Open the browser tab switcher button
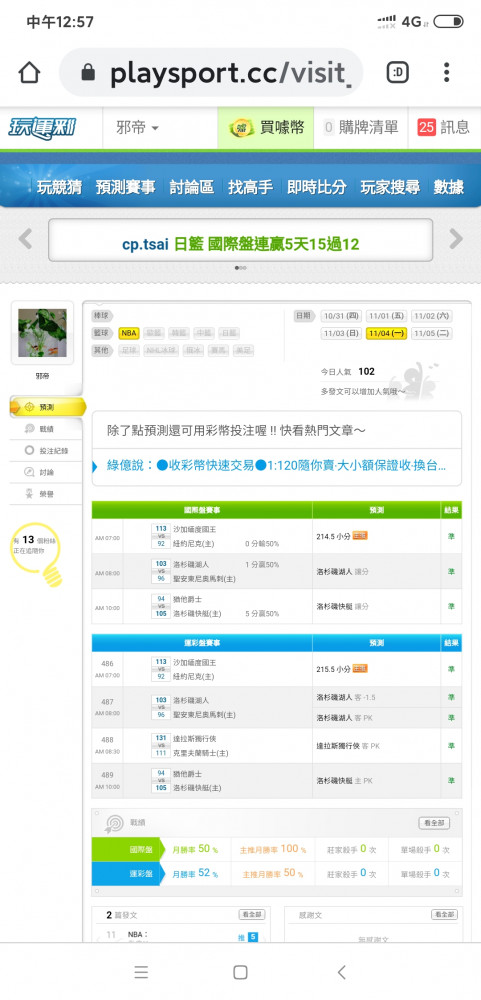 (398, 73)
